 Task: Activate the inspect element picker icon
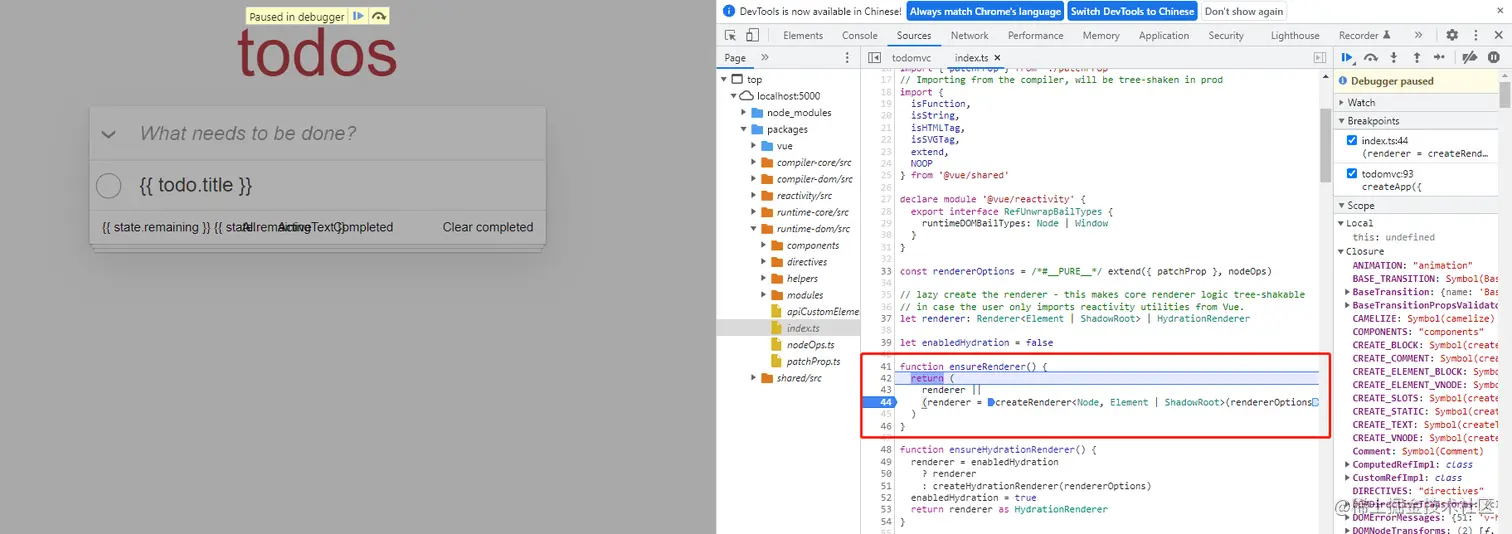click(x=731, y=35)
